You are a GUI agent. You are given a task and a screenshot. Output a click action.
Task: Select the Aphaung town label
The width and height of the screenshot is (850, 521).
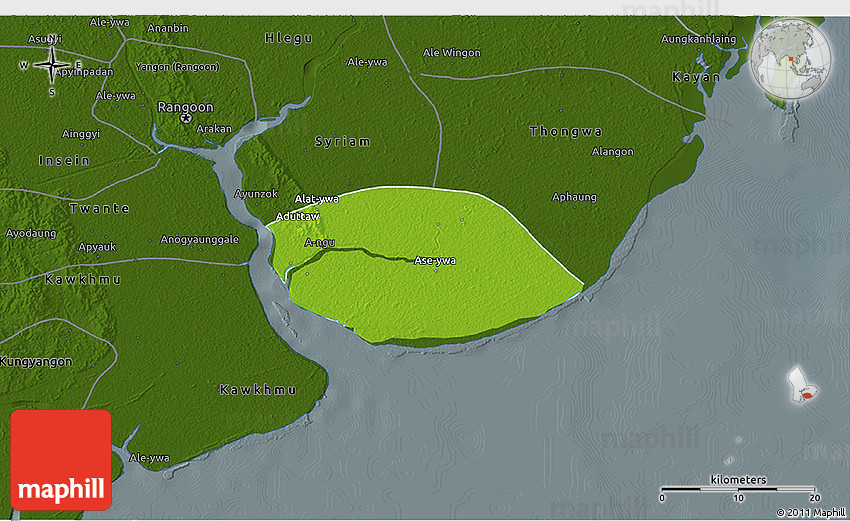(574, 197)
